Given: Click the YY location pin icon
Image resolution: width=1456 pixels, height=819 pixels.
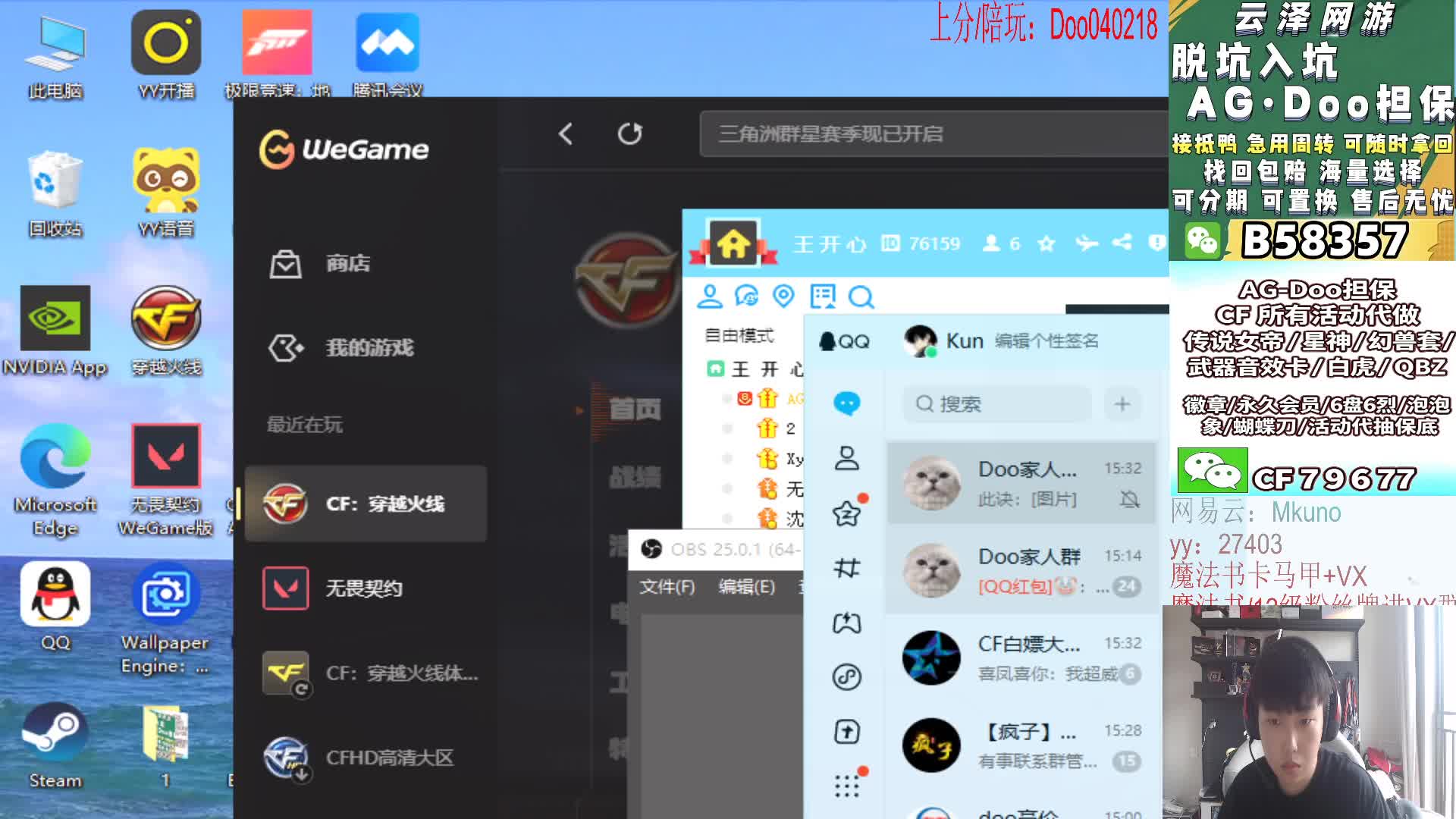Looking at the screenshot, I should point(783,296).
